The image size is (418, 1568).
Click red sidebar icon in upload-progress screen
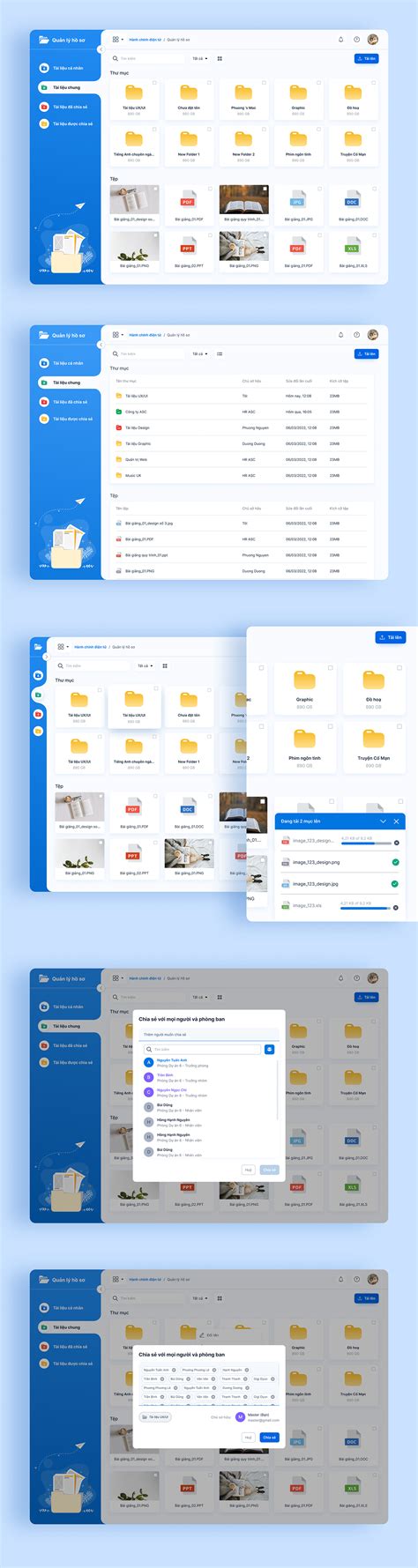38,713
